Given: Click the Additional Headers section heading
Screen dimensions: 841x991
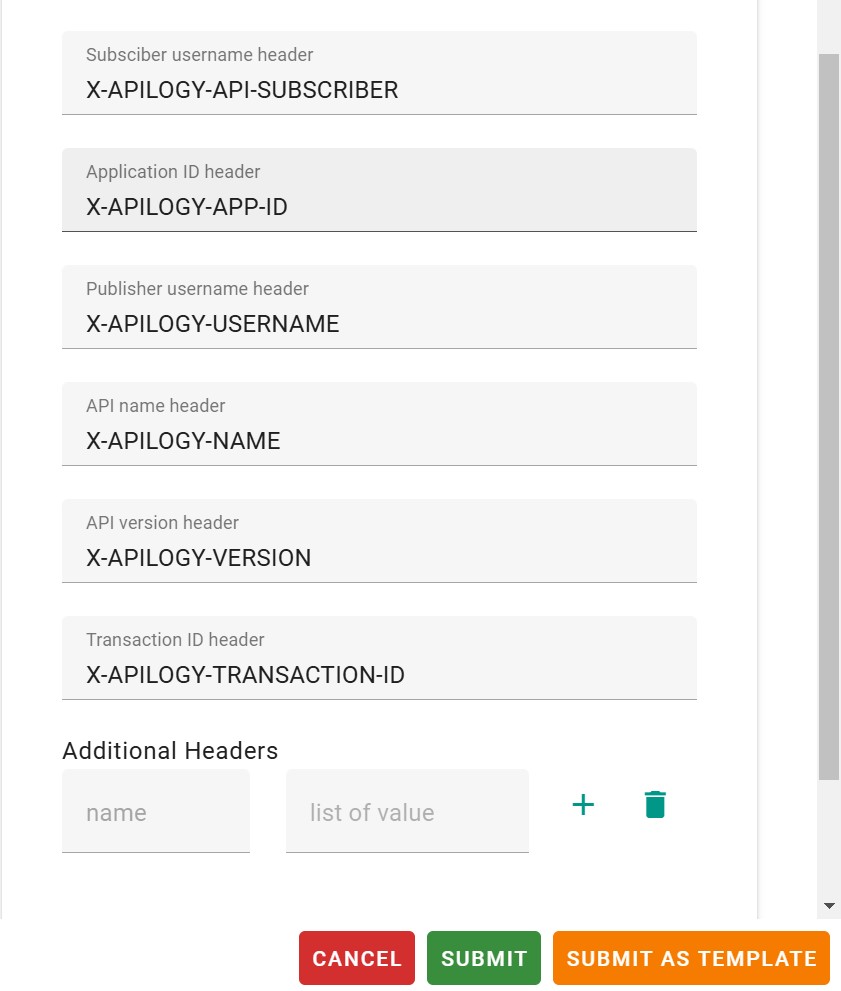Looking at the screenshot, I should 170,750.
